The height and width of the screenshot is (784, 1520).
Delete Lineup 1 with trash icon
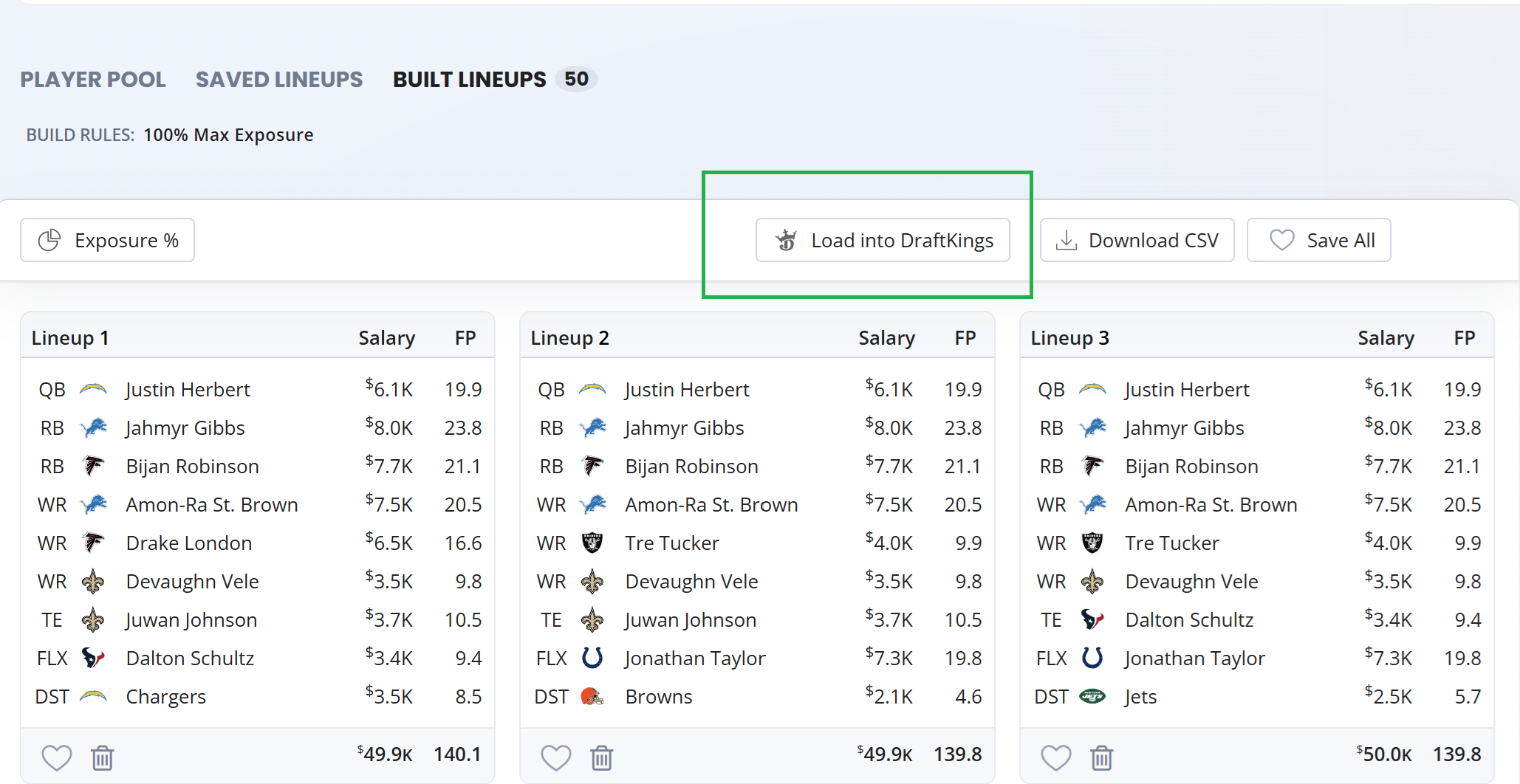pyautogui.click(x=103, y=757)
